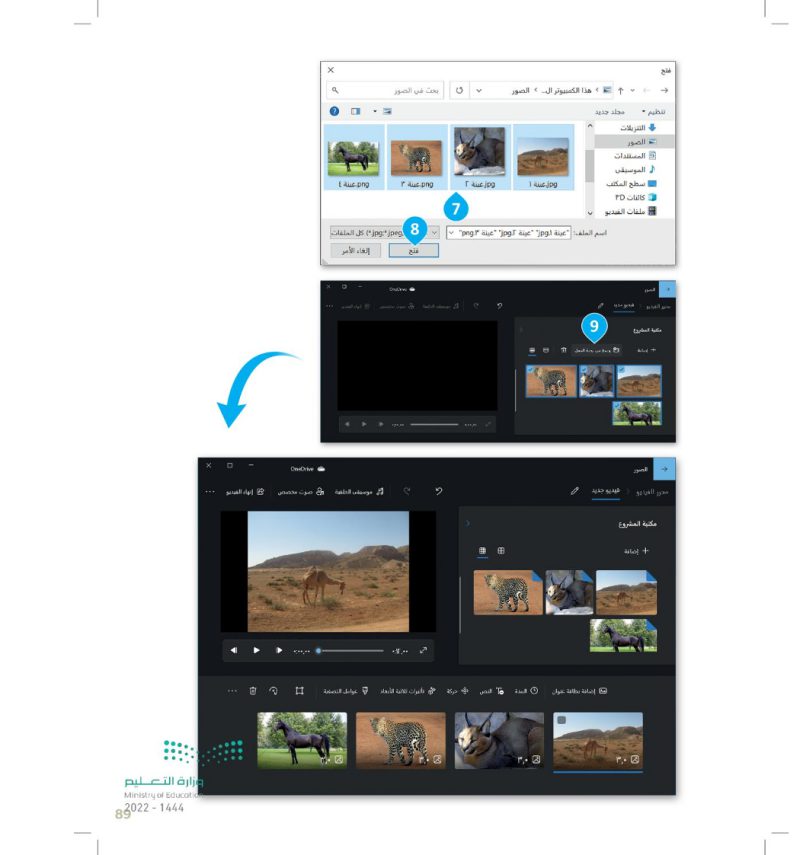Switch project library to small thumbnails view
Screen dimensions: 800x855
pyautogui.click(x=501, y=550)
